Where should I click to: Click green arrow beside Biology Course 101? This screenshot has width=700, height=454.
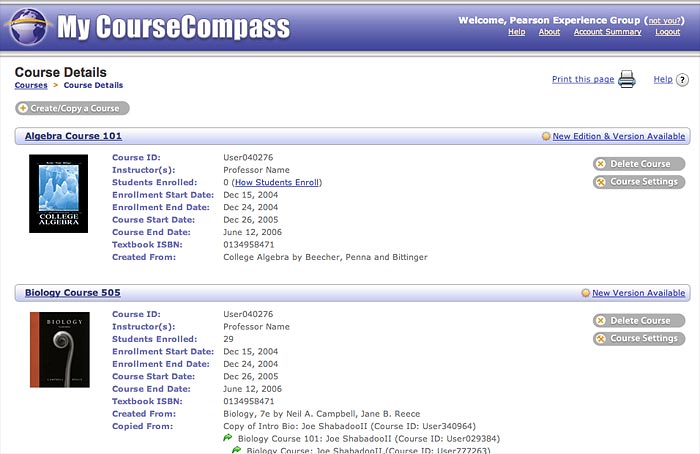pyautogui.click(x=228, y=438)
